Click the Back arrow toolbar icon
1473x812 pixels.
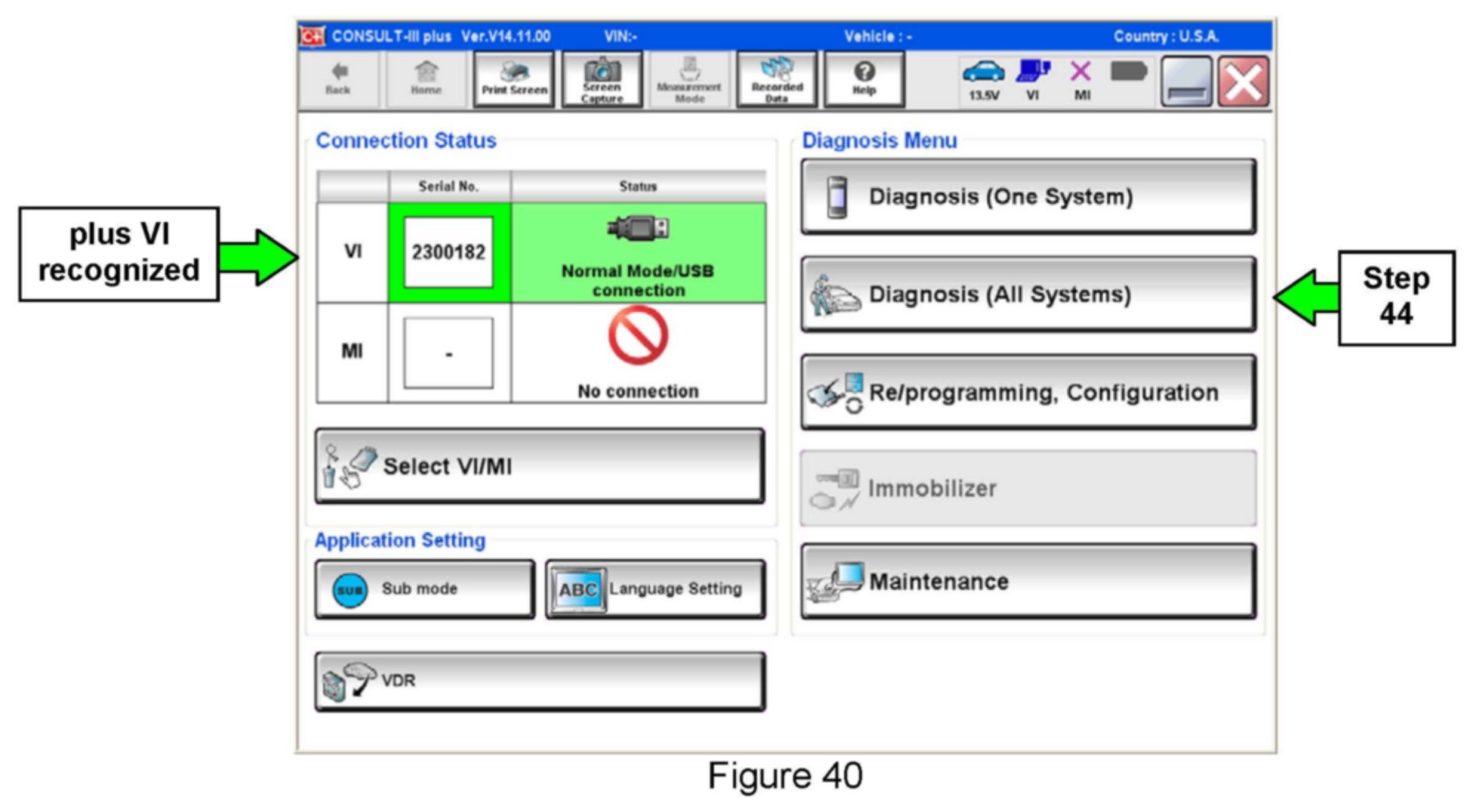point(338,78)
